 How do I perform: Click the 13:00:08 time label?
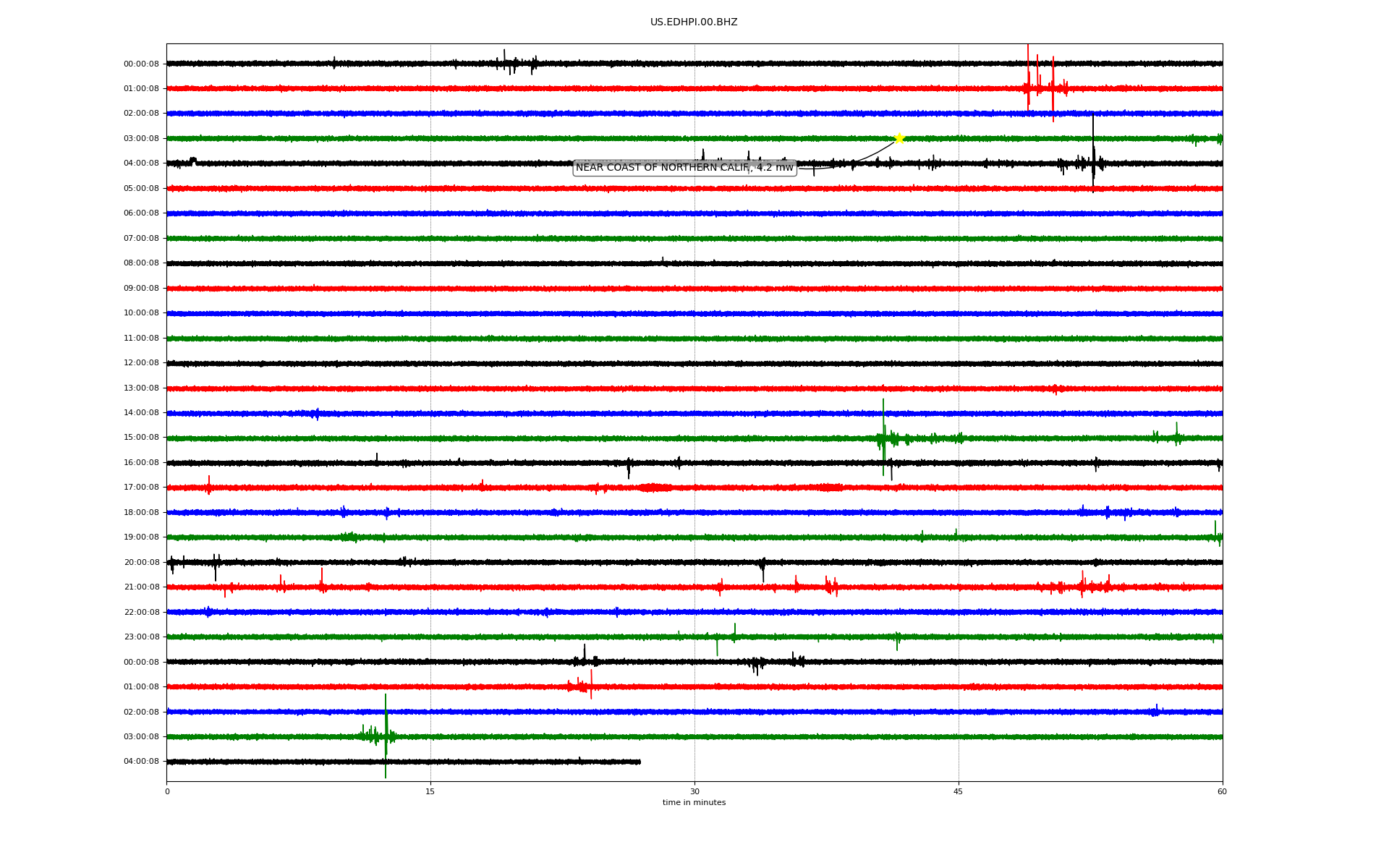click(141, 388)
